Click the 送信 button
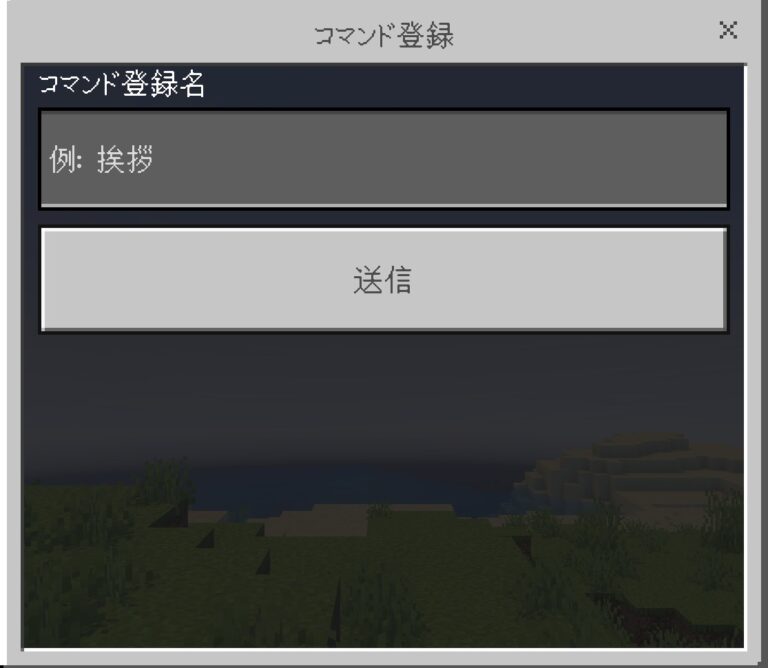Viewport: 768px width, 668px height. (384, 280)
